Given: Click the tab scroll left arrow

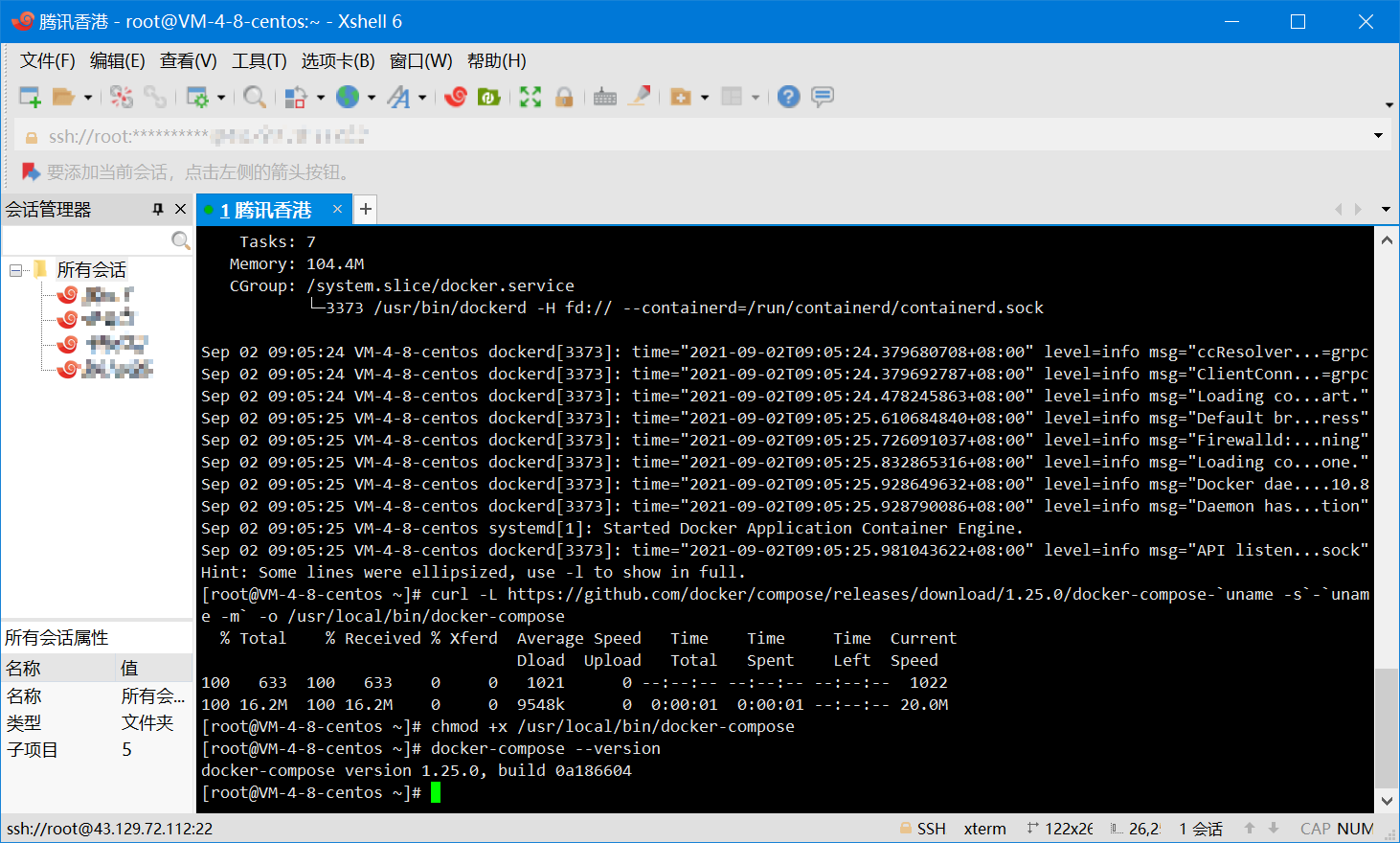Looking at the screenshot, I should pos(1339,209).
